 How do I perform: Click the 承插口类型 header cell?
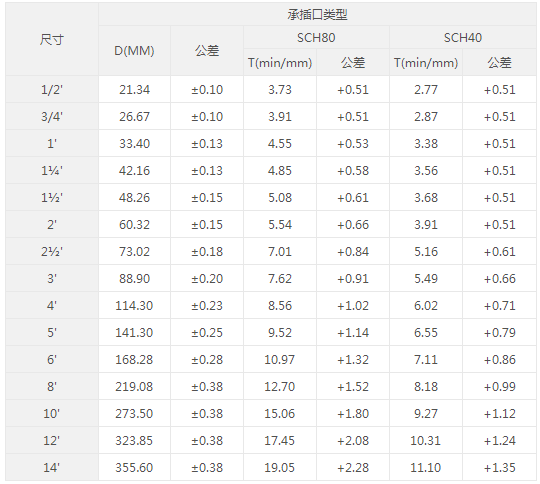tap(317, 14)
